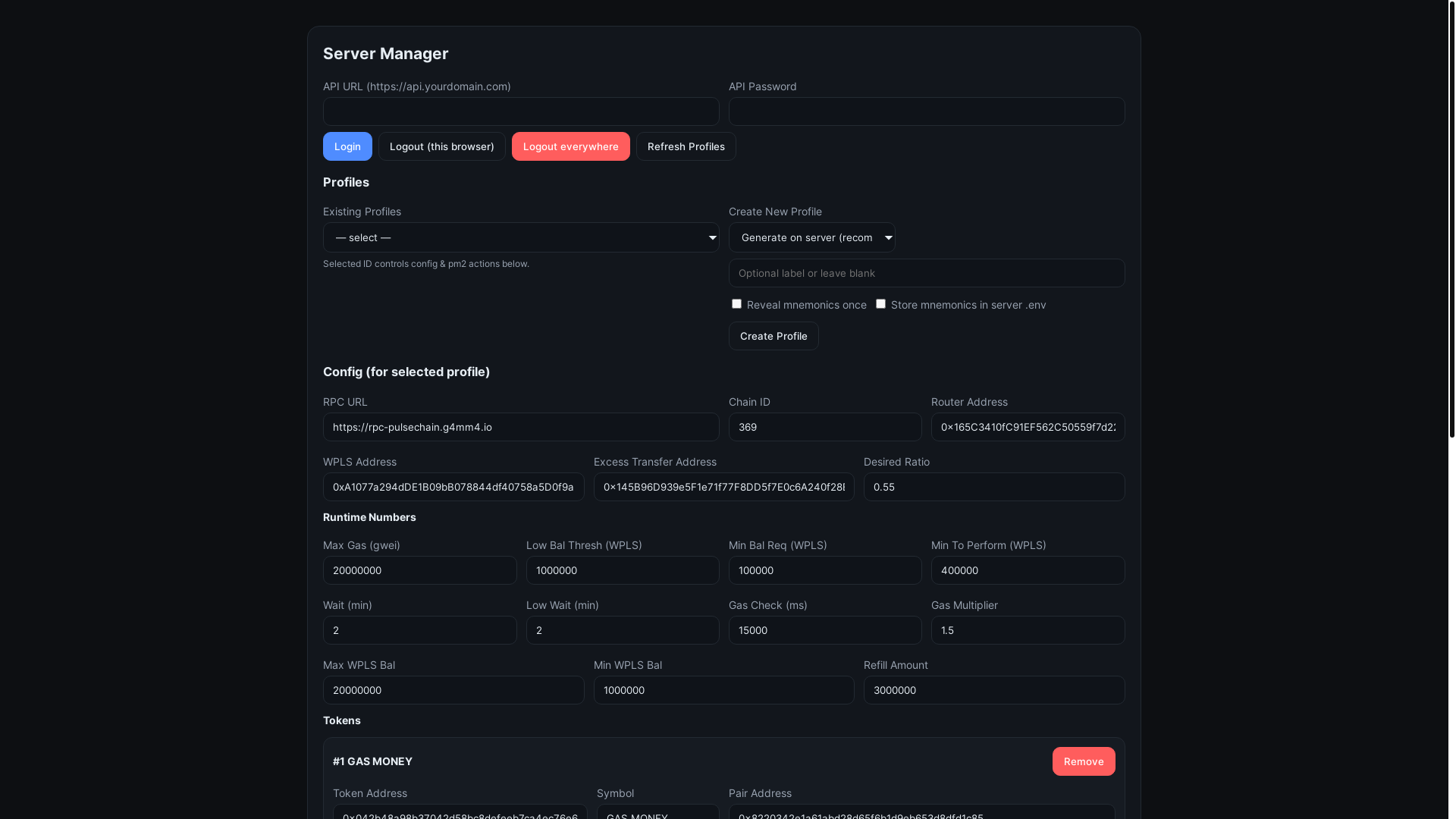The height and width of the screenshot is (819, 1456).
Task: Click the #1 GAS MONEY title
Action: [x=372, y=761]
